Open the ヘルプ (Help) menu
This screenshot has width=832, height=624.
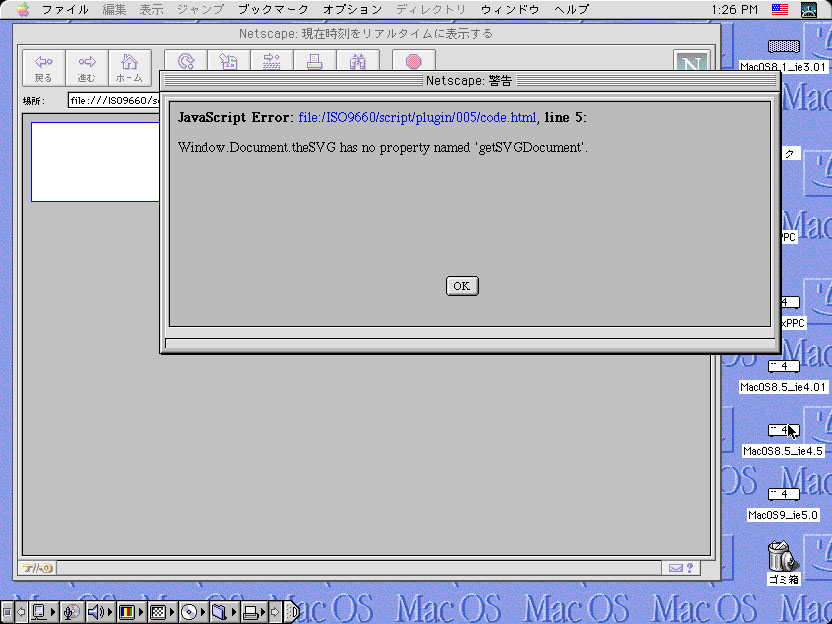tap(571, 10)
